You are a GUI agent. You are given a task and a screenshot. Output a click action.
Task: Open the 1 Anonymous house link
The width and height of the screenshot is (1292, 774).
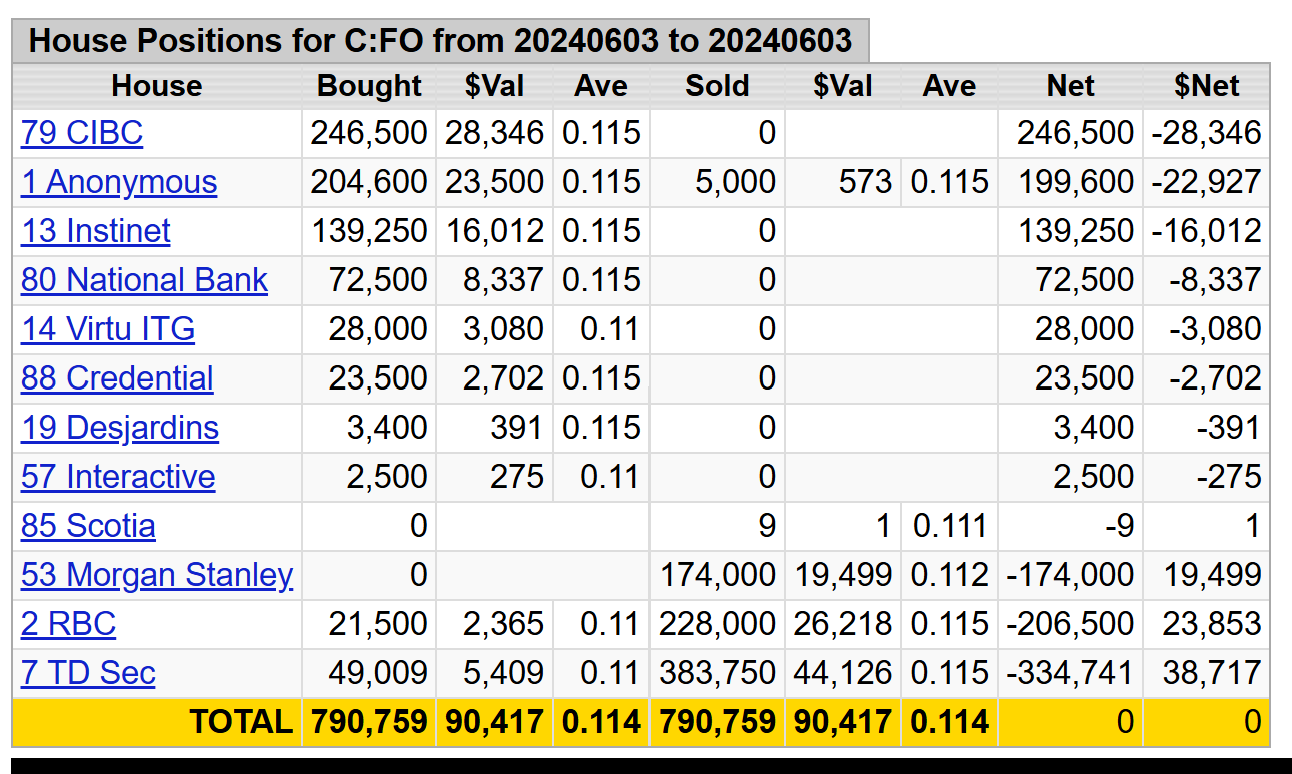click(x=119, y=182)
